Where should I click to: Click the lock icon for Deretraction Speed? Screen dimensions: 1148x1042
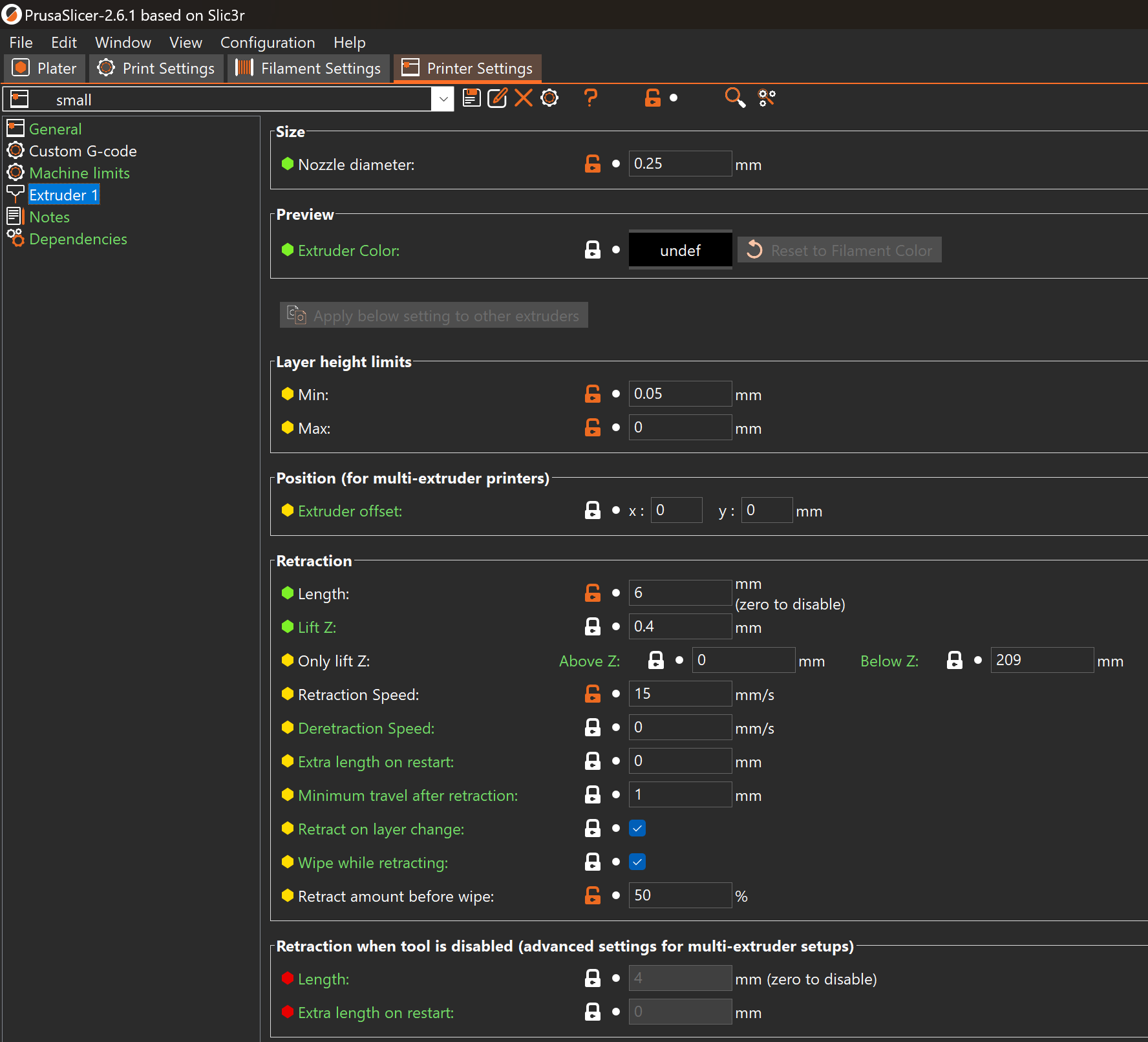(593, 727)
